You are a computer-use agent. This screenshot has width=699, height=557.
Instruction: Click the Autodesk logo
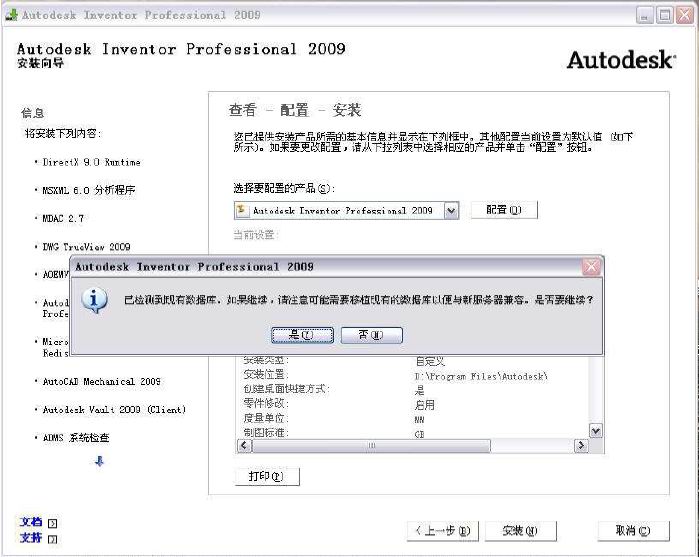point(621,60)
